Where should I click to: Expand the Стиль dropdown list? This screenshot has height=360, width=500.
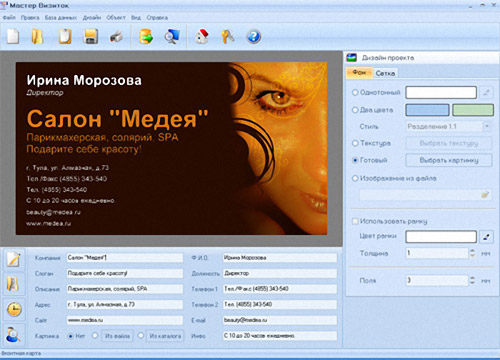tap(487, 126)
